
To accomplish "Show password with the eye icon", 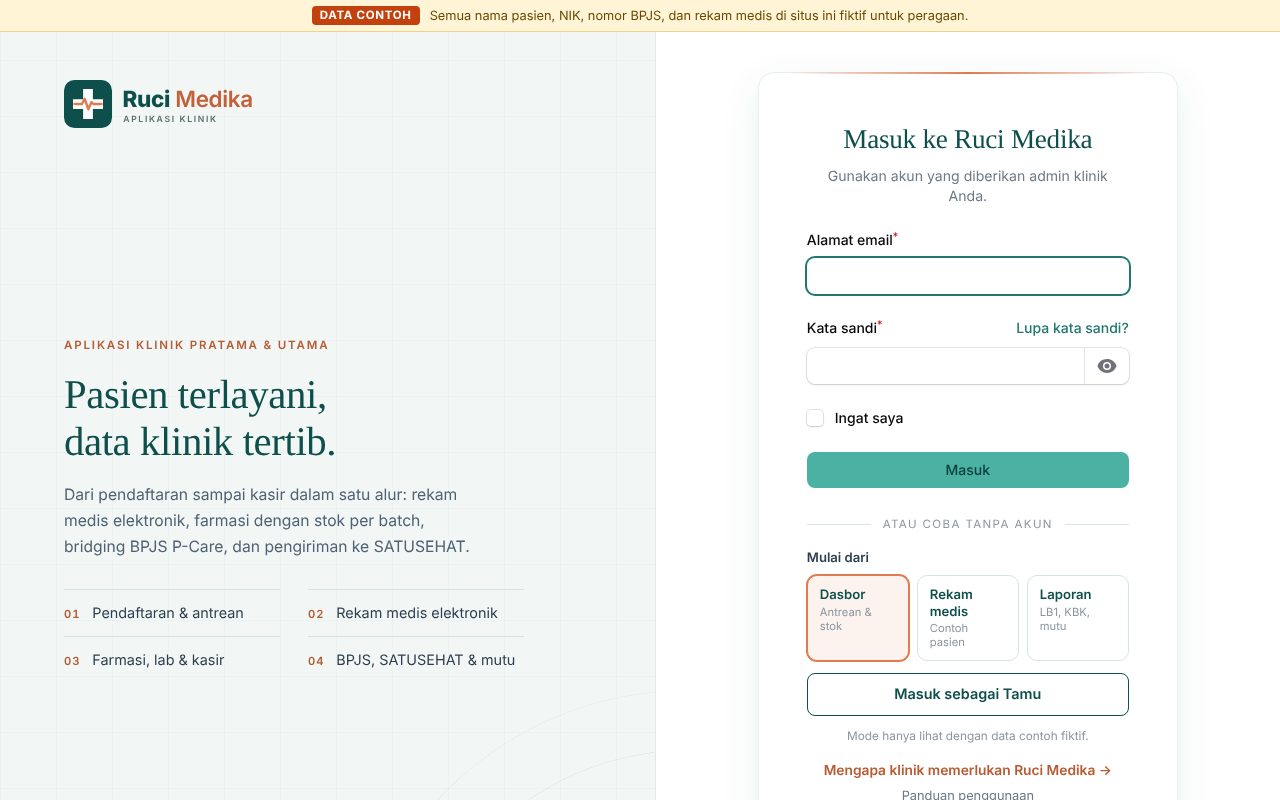I will tap(1107, 366).
